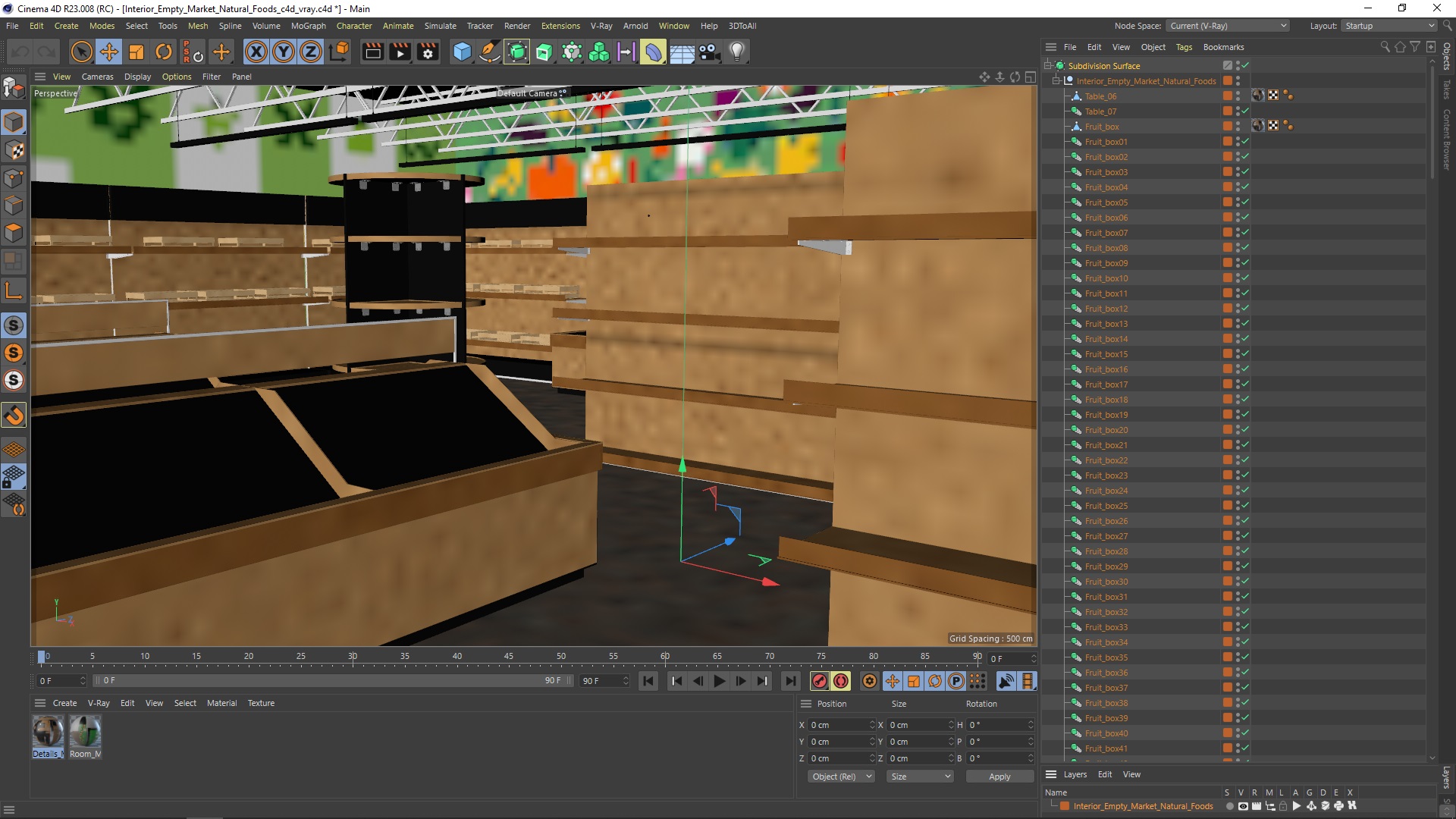Open the Object (Rel) dropdown

point(841,777)
